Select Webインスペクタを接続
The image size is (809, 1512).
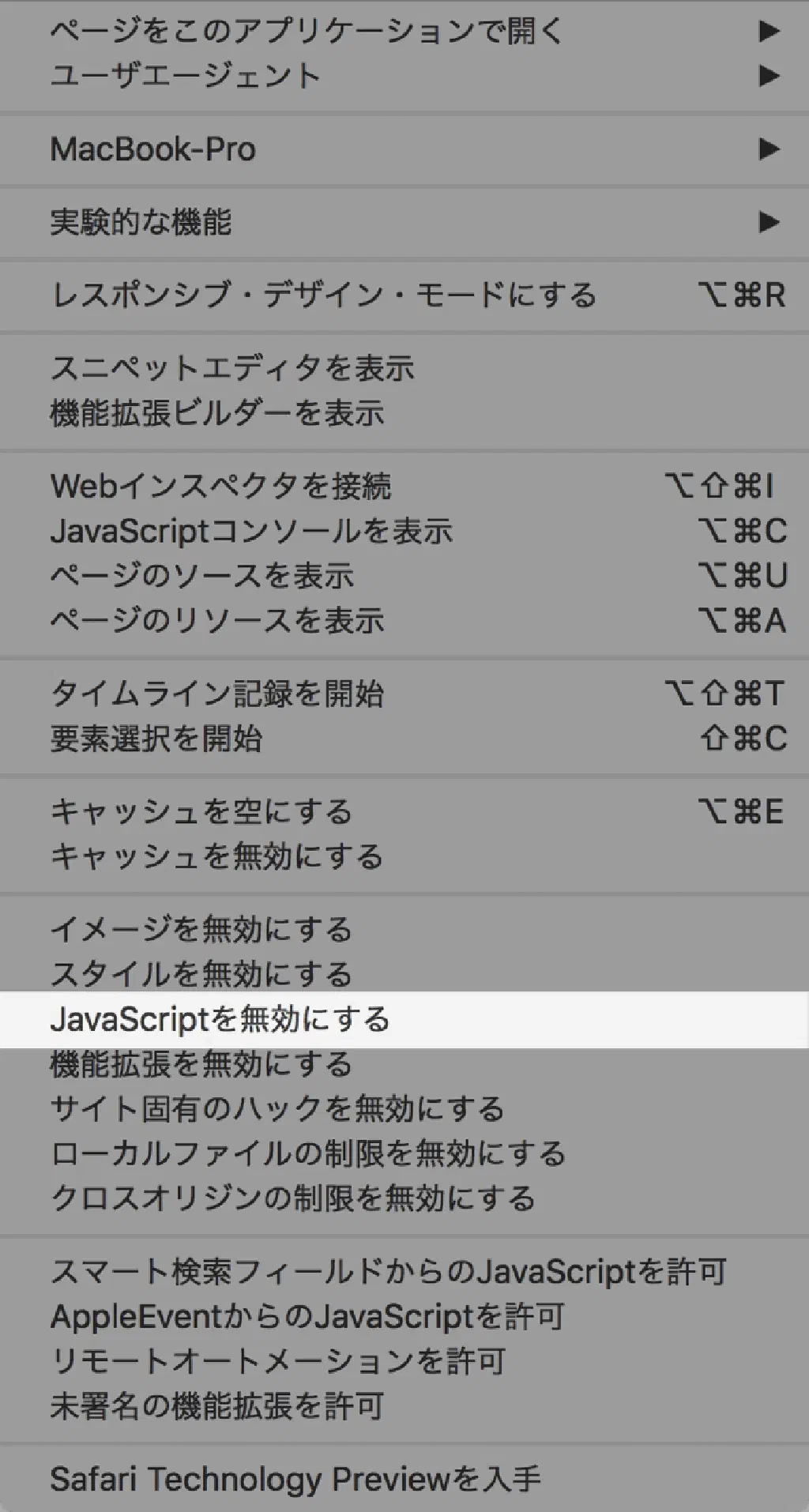221,487
